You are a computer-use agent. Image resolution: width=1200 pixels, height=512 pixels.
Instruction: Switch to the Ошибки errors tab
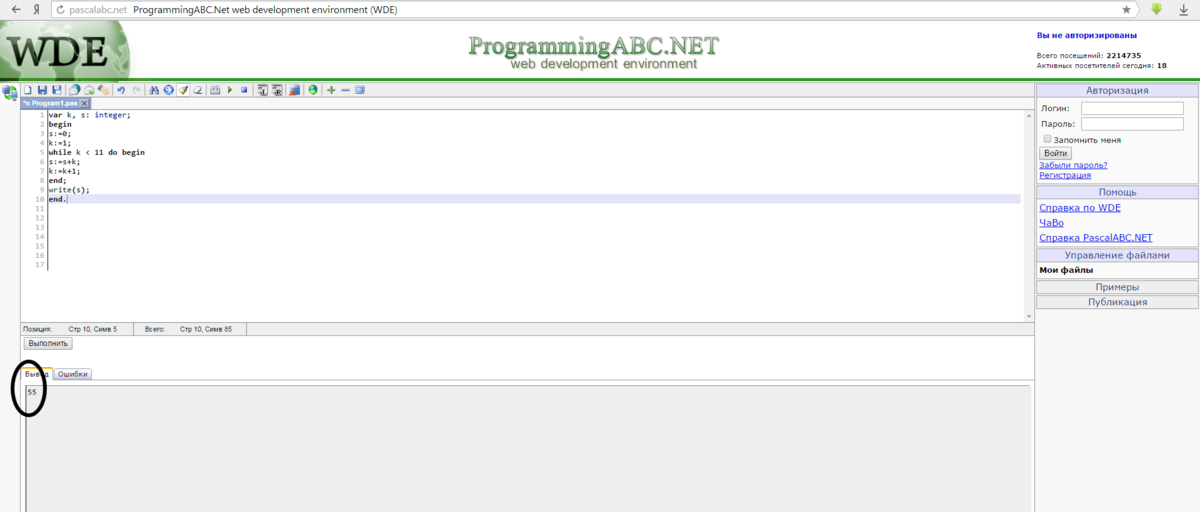(73, 374)
